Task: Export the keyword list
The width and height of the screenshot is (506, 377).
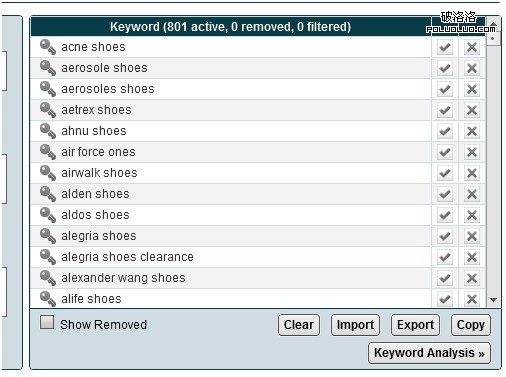Action: pos(415,325)
